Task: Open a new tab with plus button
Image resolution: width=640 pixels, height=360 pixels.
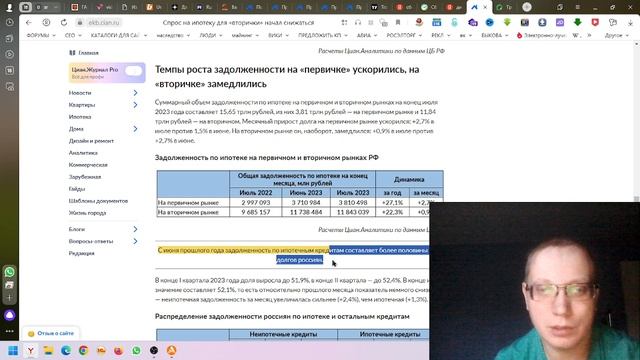Action: tap(527, 7)
